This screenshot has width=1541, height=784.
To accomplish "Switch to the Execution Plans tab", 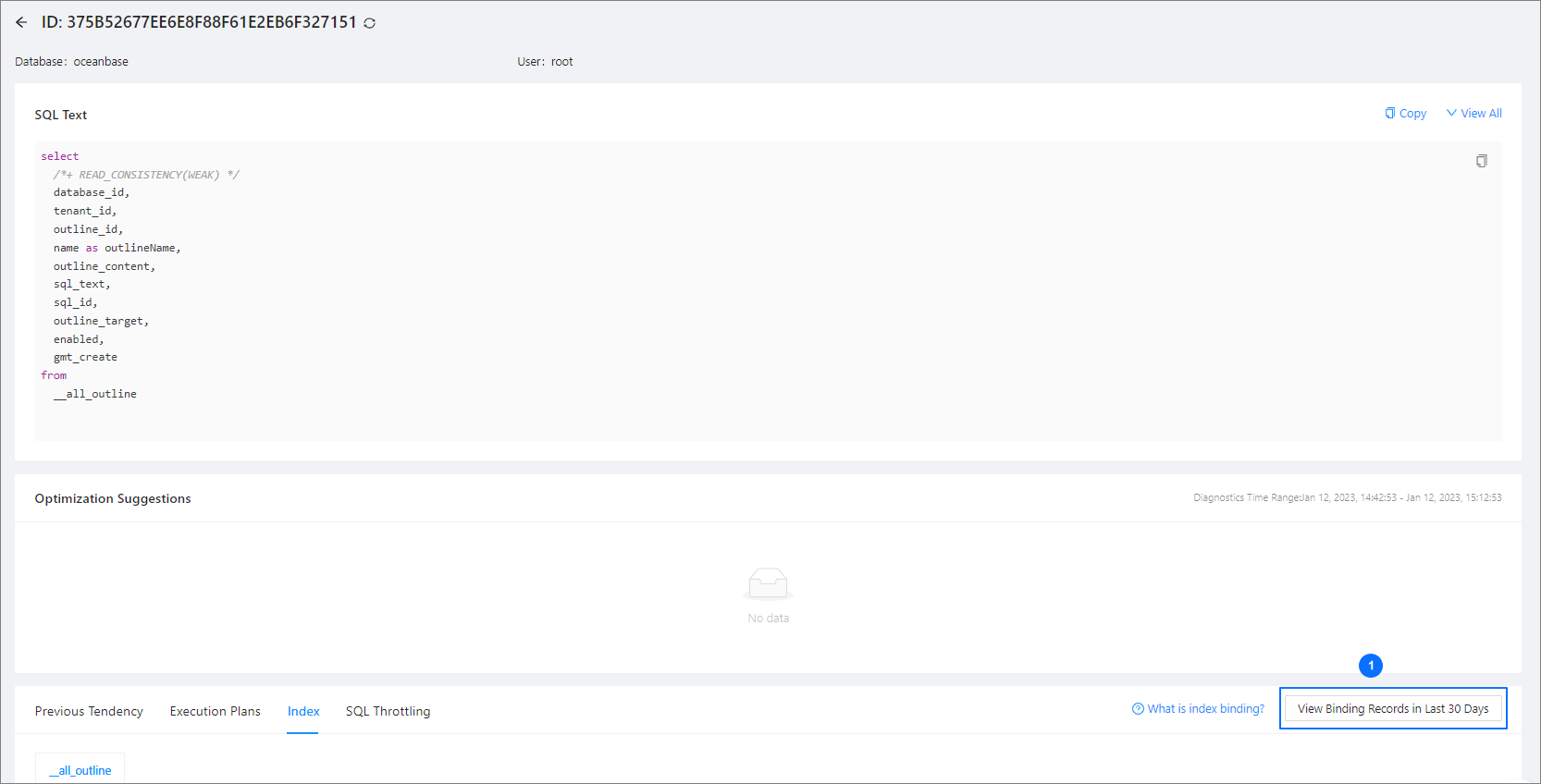I will (215, 711).
